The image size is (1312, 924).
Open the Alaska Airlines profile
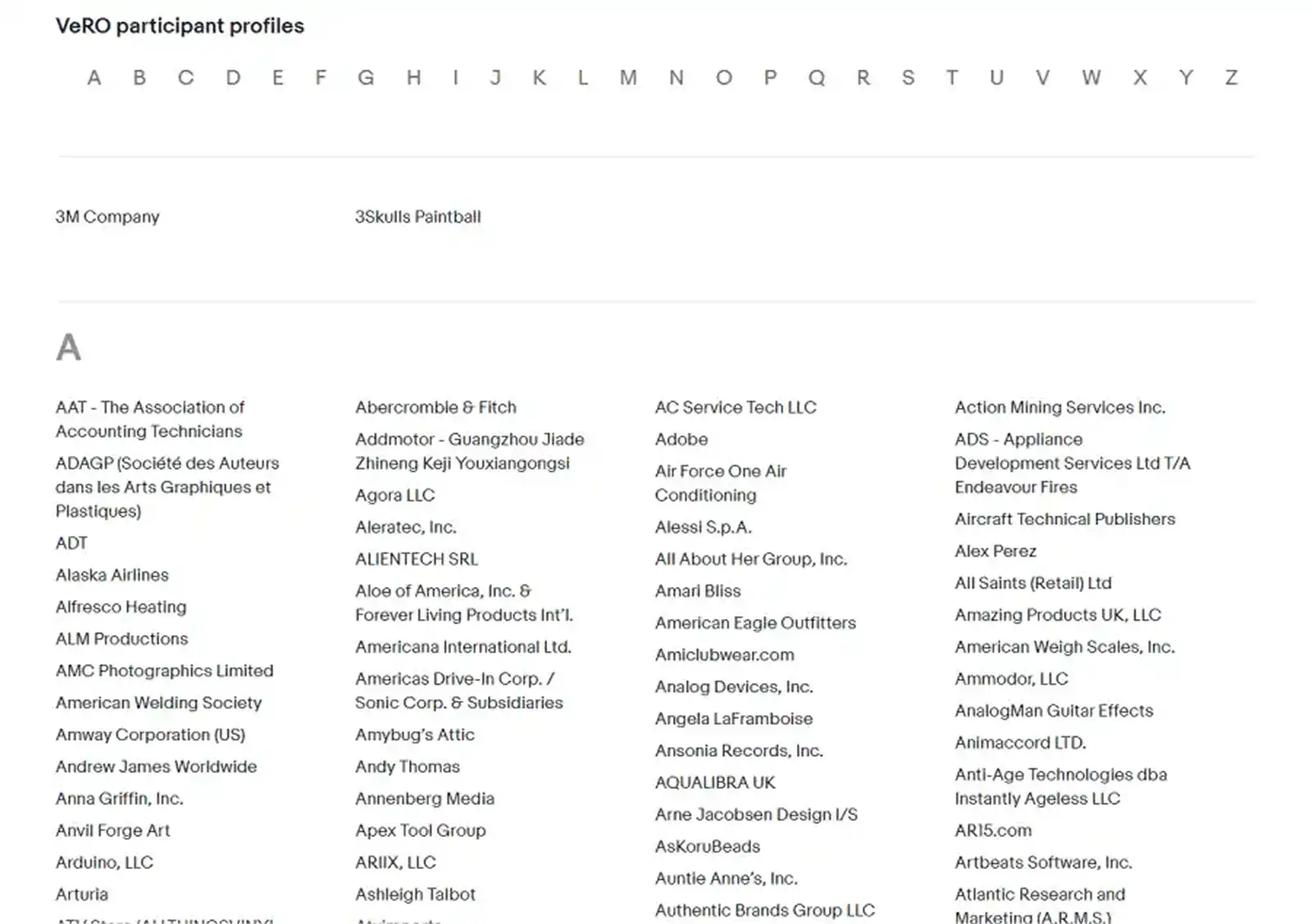coord(112,575)
